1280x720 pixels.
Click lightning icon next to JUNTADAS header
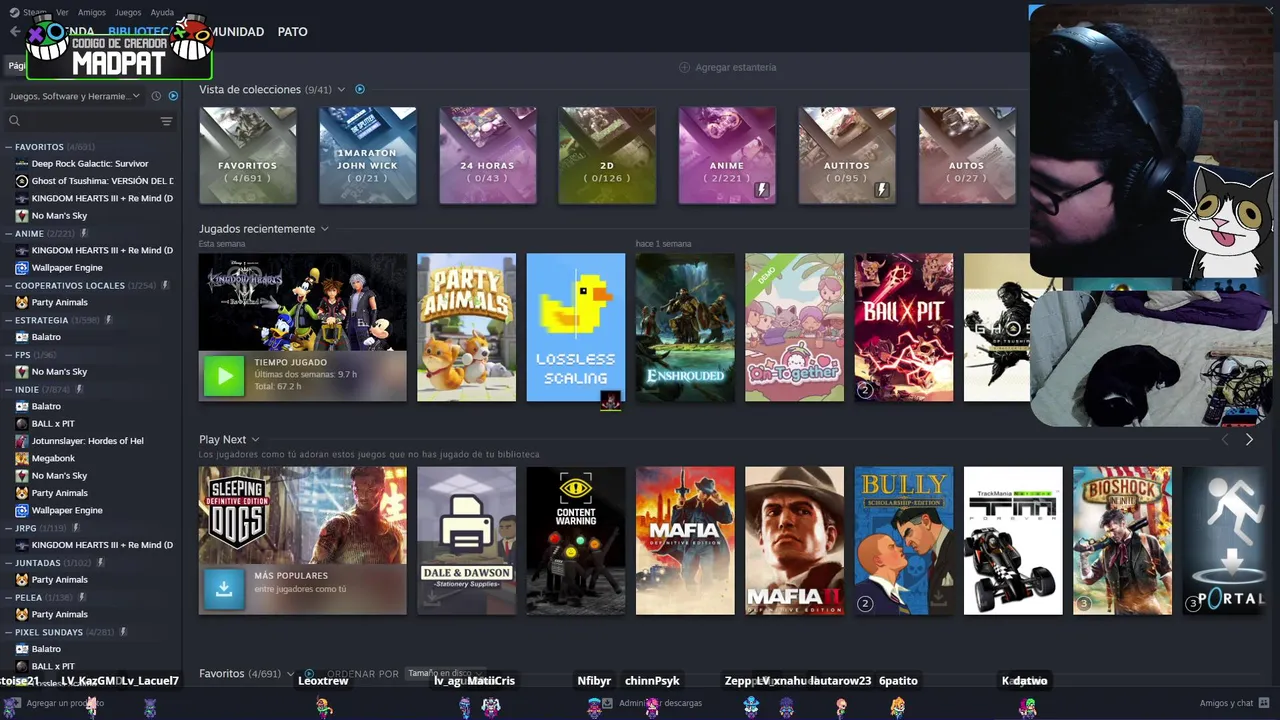(x=100, y=563)
